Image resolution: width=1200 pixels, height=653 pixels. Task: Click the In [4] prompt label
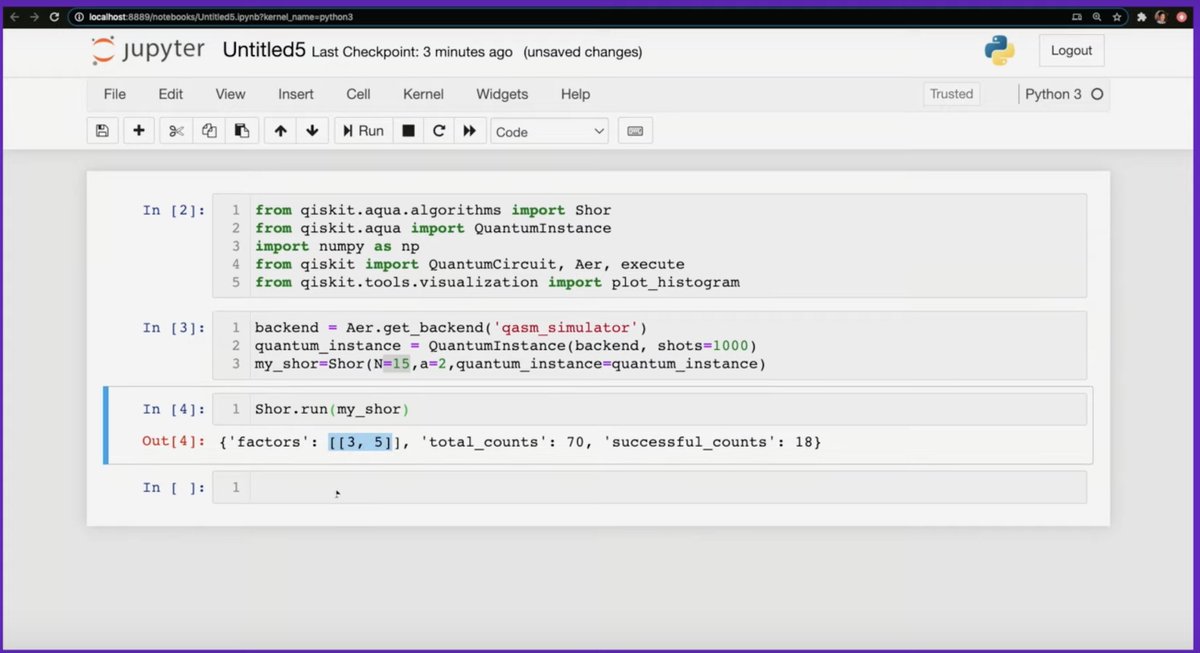173,409
